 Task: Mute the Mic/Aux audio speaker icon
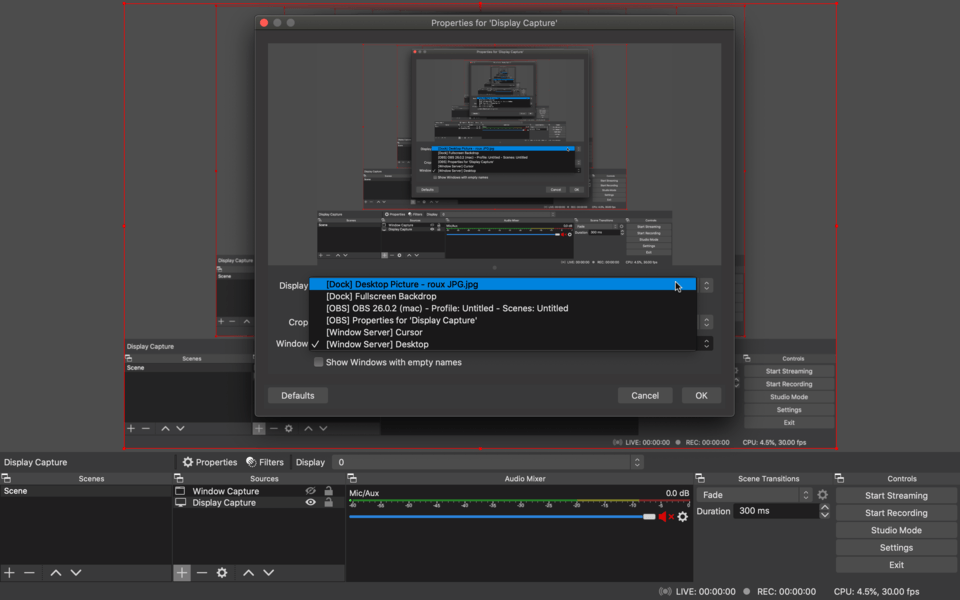(x=665, y=517)
